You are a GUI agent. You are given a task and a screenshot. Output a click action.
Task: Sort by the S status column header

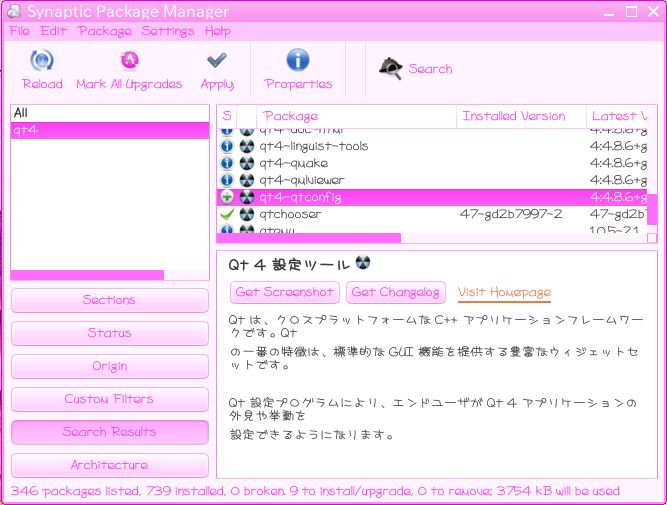[227, 116]
